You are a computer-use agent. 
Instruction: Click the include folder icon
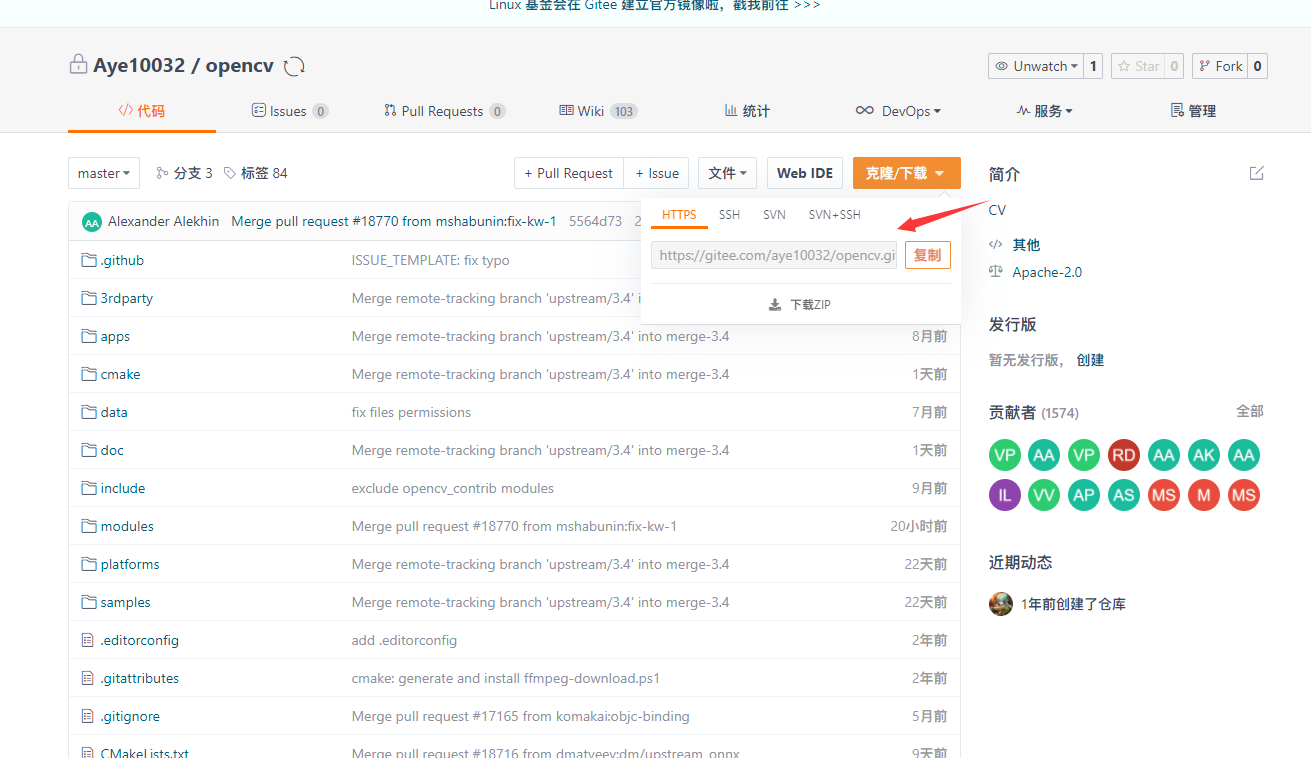[x=89, y=488]
